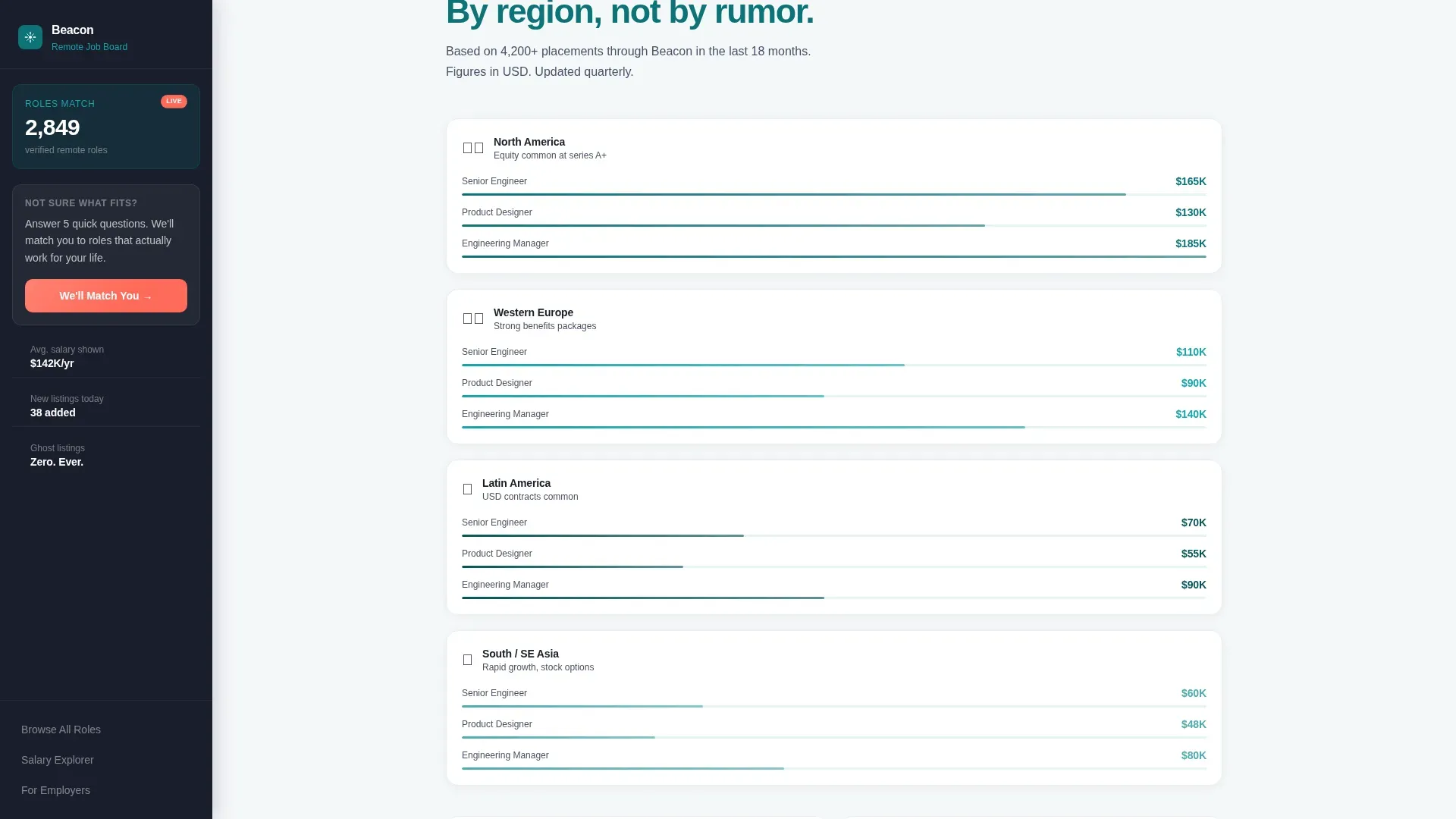Click the We'll Match You button
The image size is (1456, 819).
106,296
